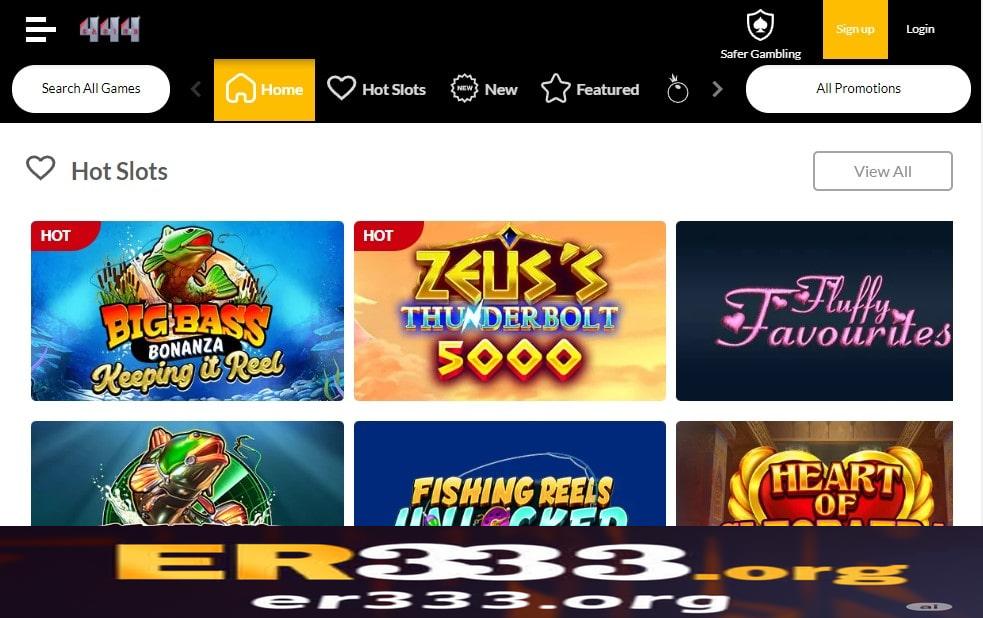Click the Hot Slots heart icon in the nav bar
Viewport: 983px width, 618px height.
pyautogui.click(x=342, y=88)
